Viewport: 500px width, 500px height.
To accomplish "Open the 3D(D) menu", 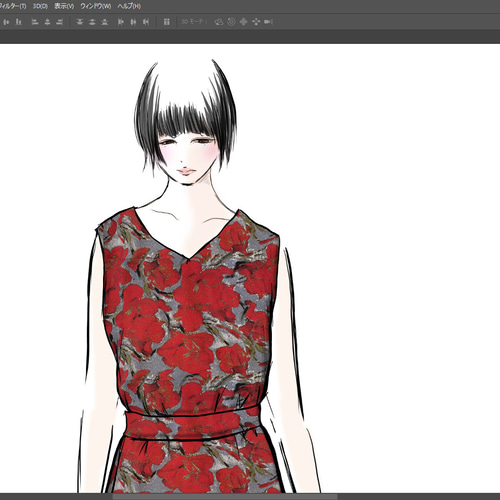I will pyautogui.click(x=40, y=6).
